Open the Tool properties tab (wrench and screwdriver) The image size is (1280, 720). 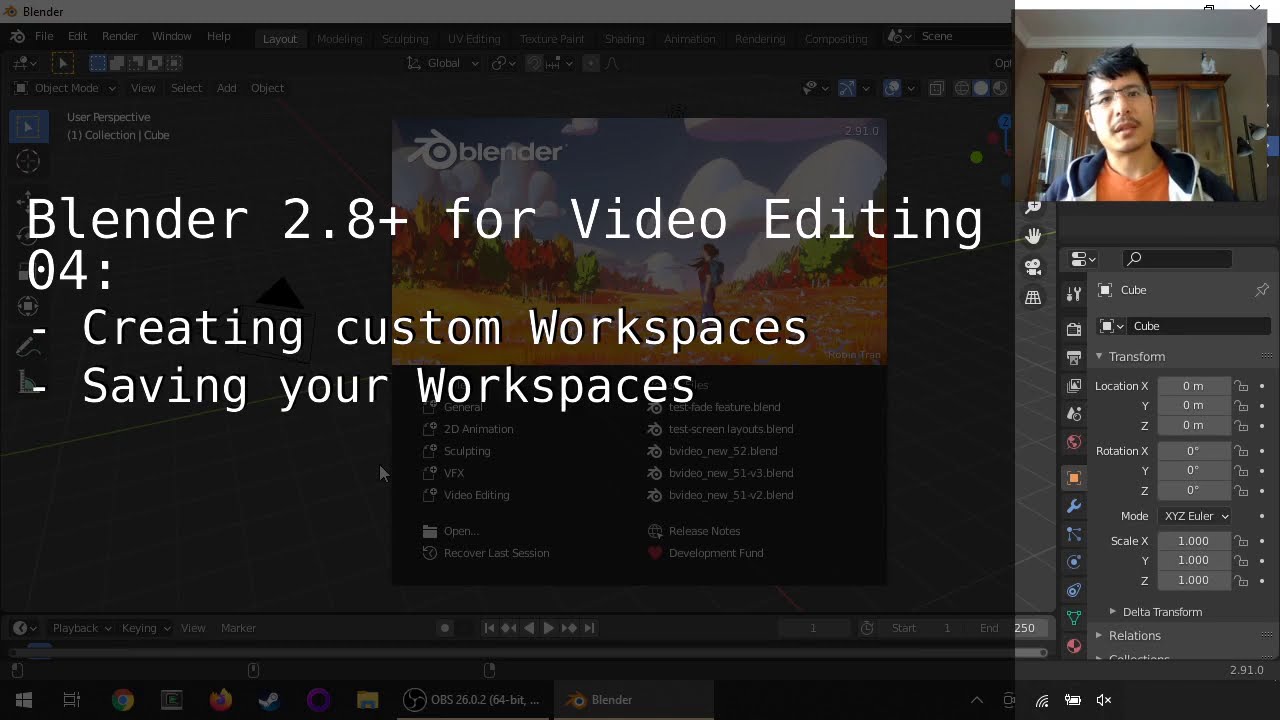[x=1074, y=294]
